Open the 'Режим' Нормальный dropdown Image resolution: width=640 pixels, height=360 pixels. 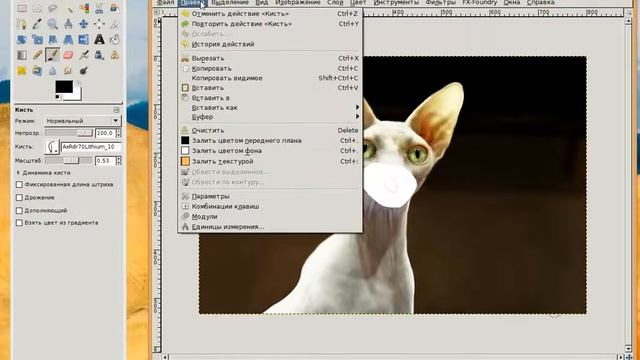click(83, 121)
